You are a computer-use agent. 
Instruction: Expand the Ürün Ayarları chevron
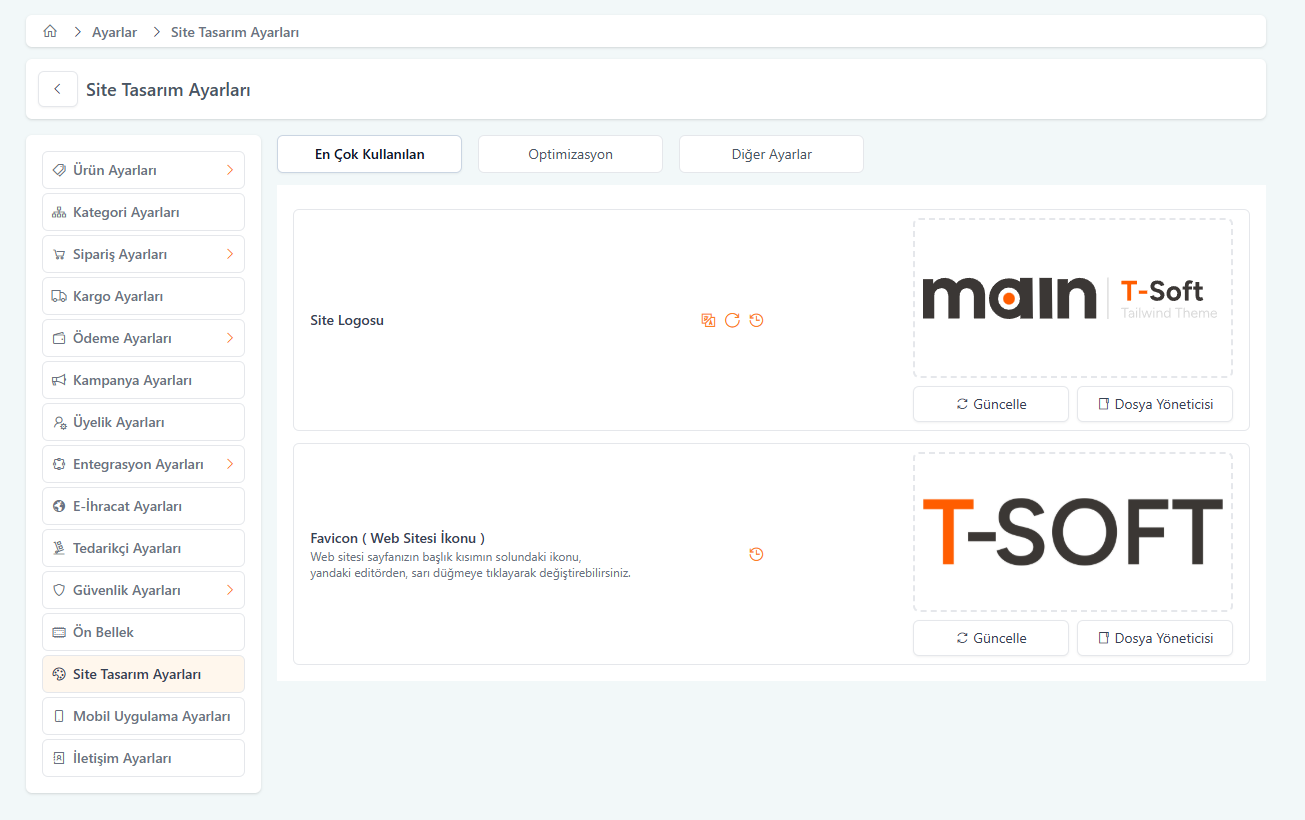pyautogui.click(x=229, y=170)
